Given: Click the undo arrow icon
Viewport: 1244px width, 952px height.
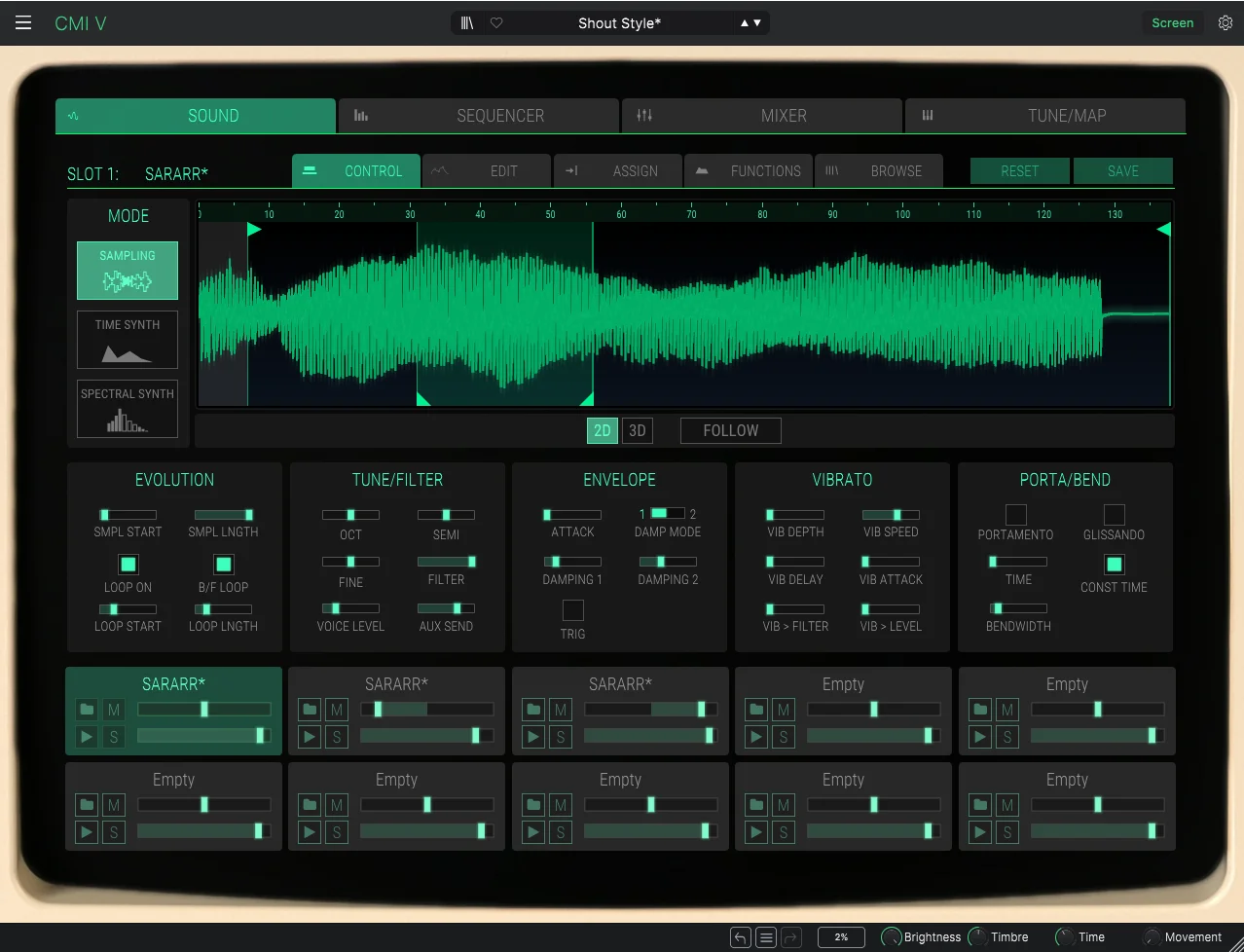Looking at the screenshot, I should (741, 937).
